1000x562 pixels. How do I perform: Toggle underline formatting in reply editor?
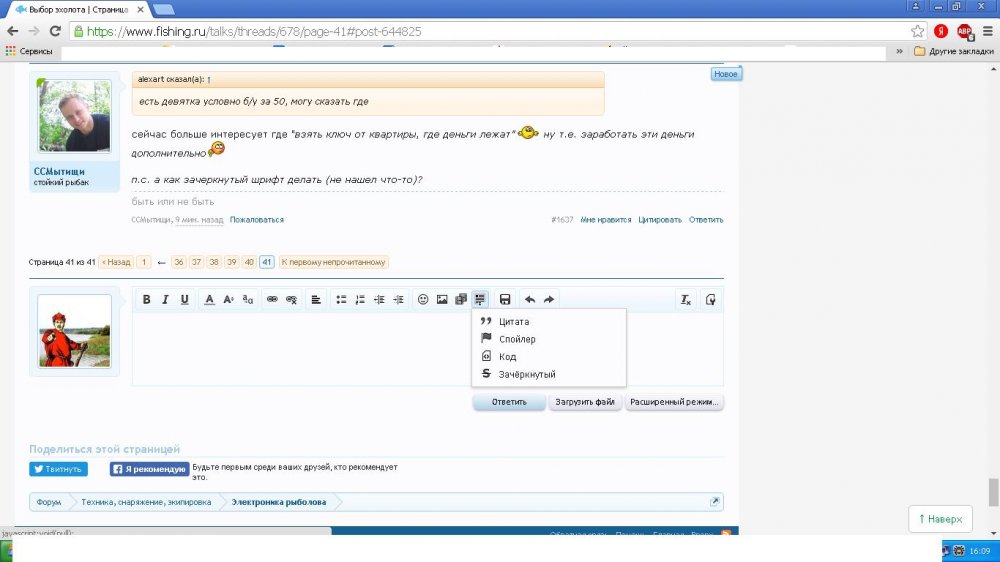pos(185,299)
